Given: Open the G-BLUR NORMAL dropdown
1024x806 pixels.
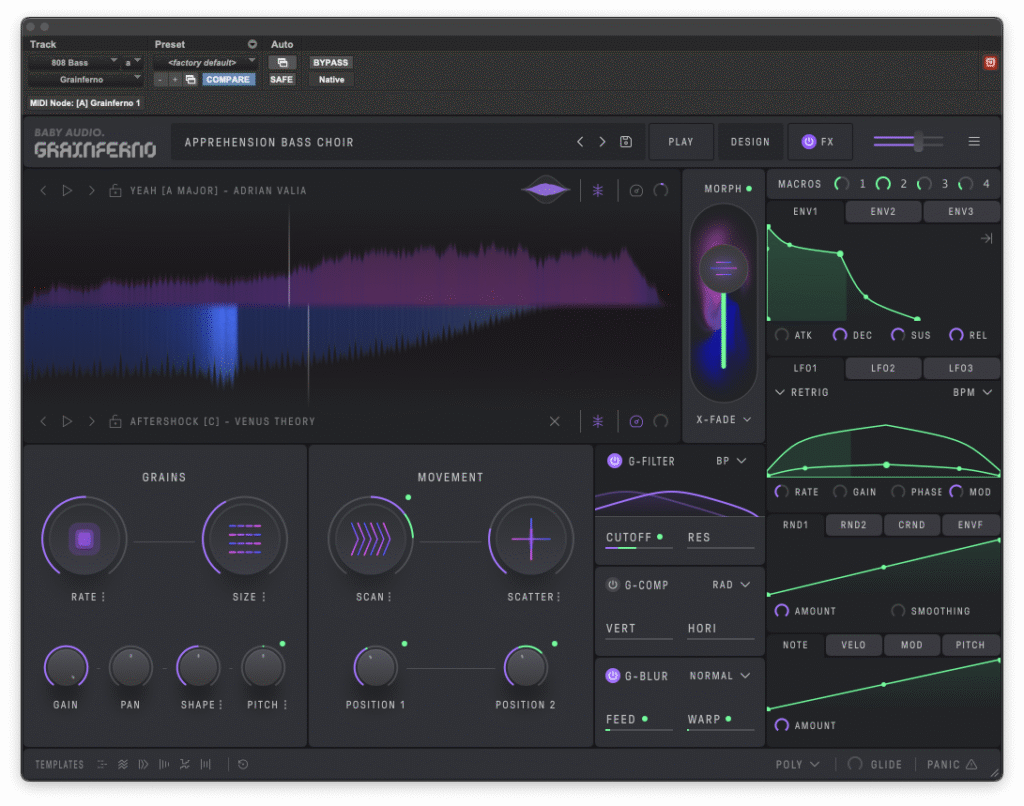Looking at the screenshot, I should 720,675.
